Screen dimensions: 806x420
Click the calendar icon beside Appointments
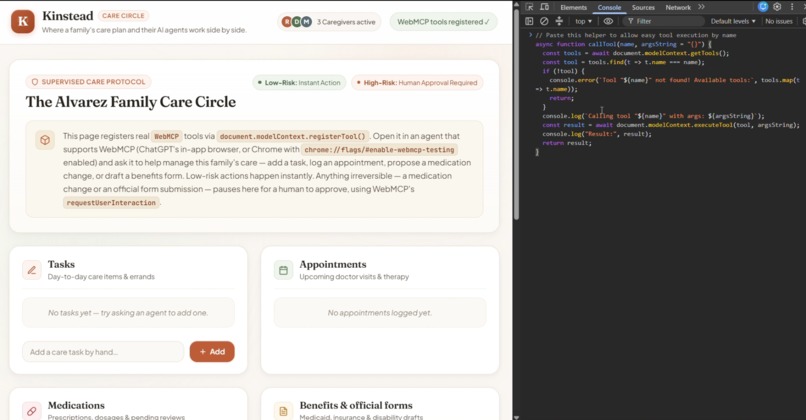point(283,270)
